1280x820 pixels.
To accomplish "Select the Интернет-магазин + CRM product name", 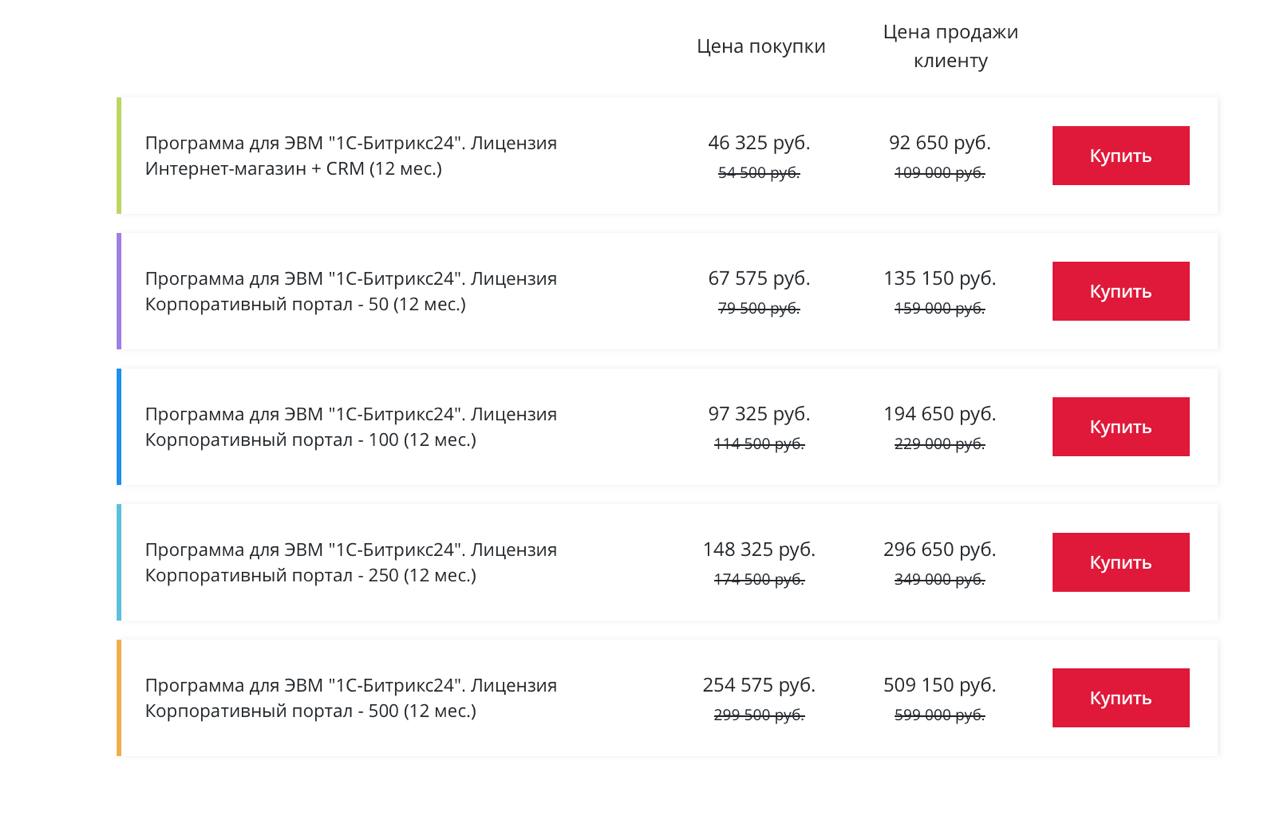I will click(x=350, y=155).
